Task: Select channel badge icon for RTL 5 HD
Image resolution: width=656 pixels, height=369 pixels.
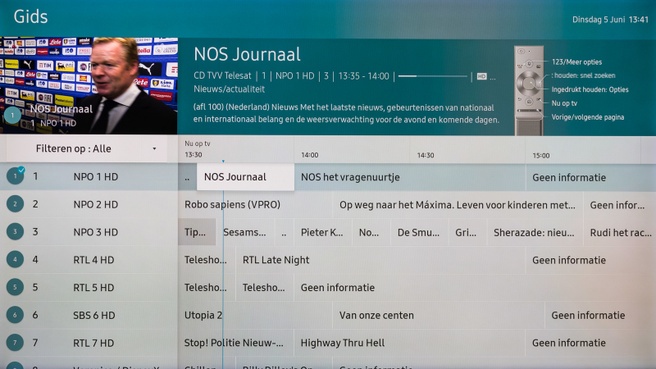Action: click(x=15, y=287)
